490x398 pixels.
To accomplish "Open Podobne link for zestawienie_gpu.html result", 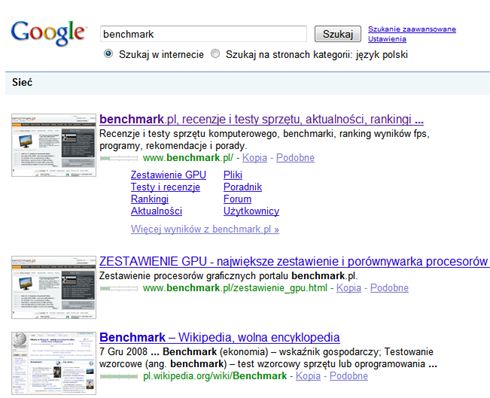I will tap(389, 288).
